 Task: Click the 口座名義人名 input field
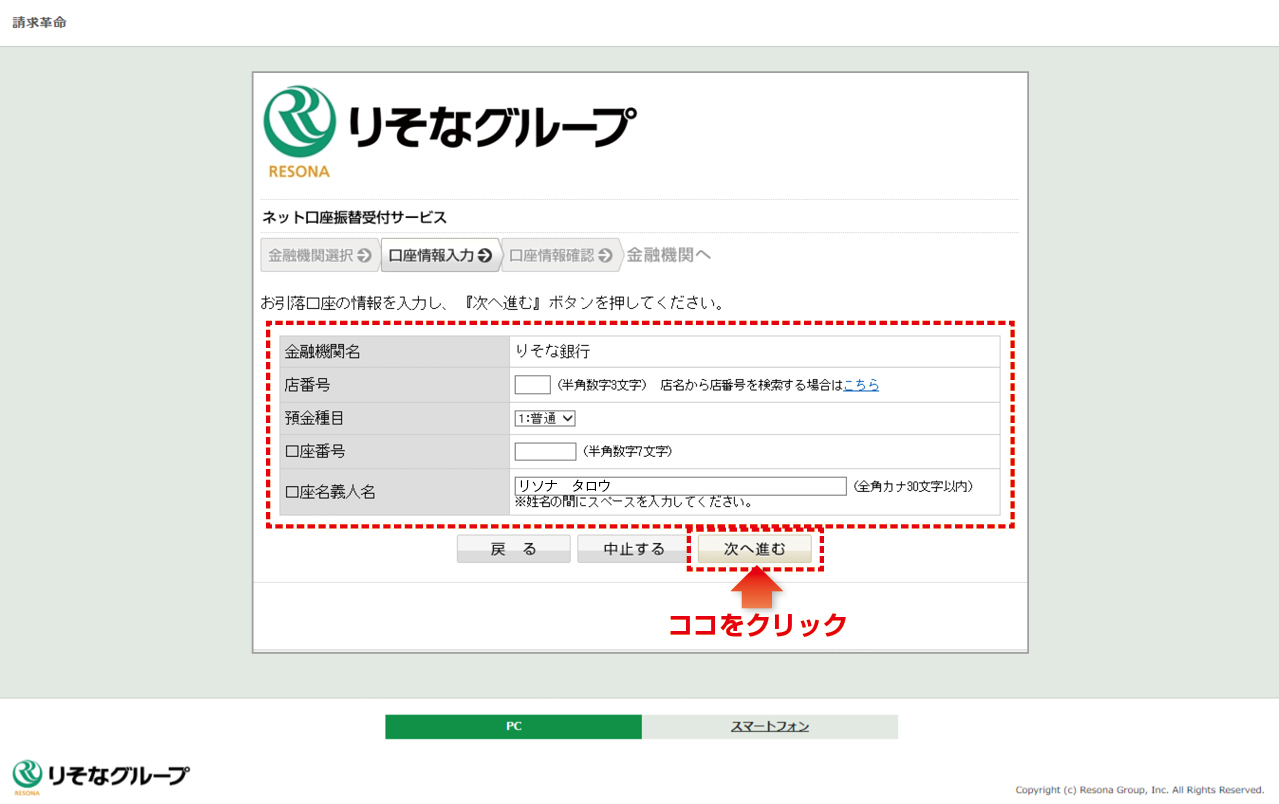[x=680, y=486]
